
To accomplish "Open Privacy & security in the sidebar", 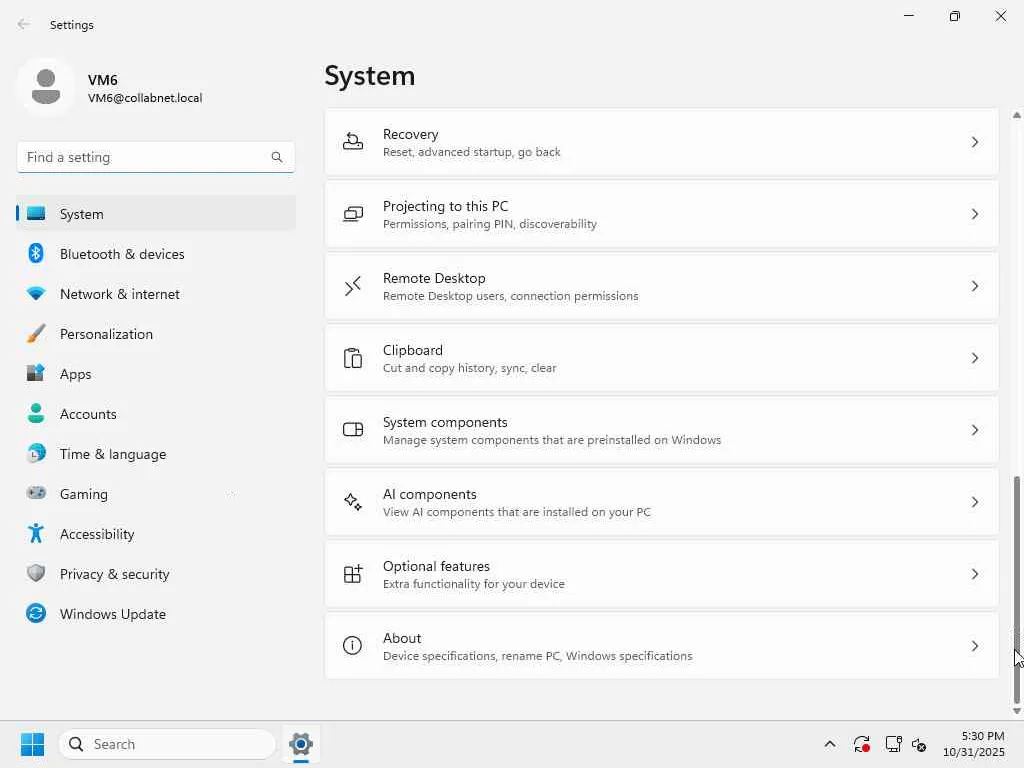I will tap(156, 573).
